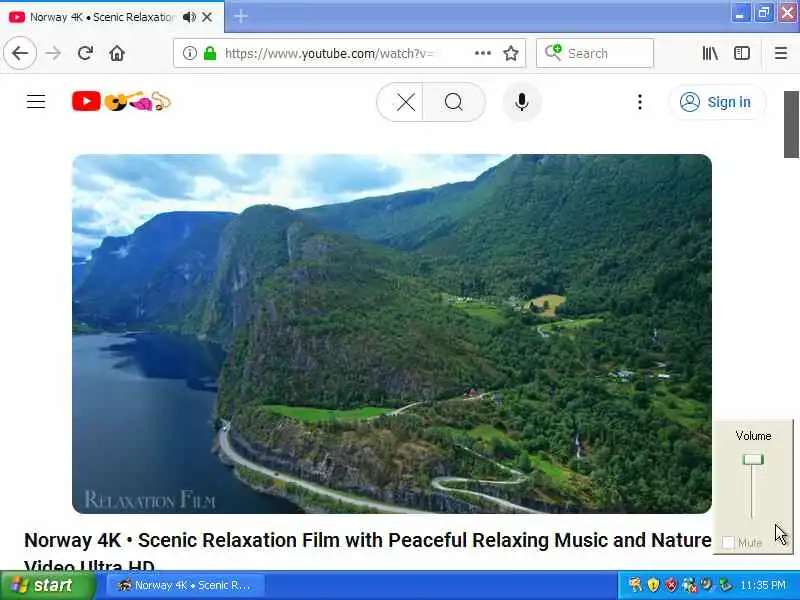Screen dimensions: 800x600
Task: Open the Firefox hamburger application menu
Action: tap(781, 53)
